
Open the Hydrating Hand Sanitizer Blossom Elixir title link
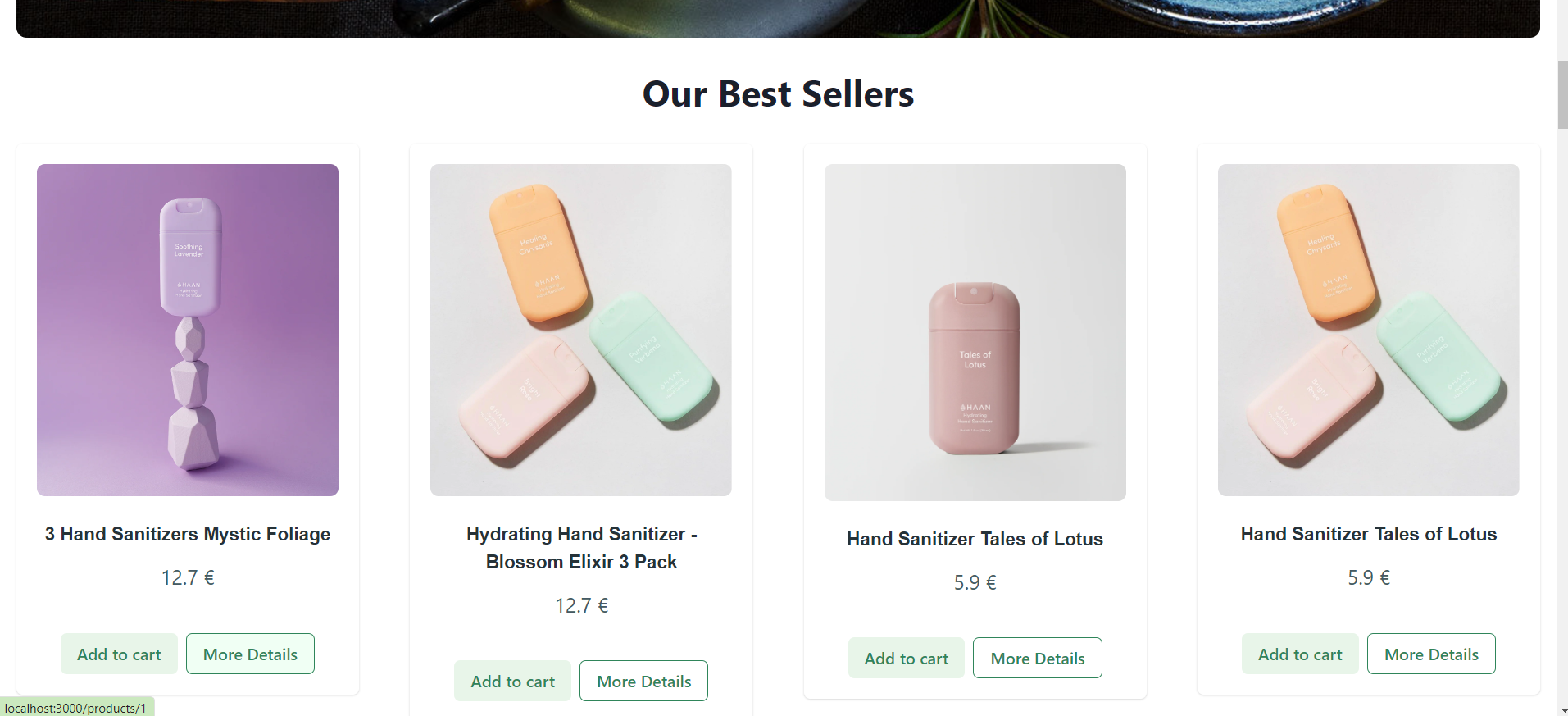coord(581,548)
